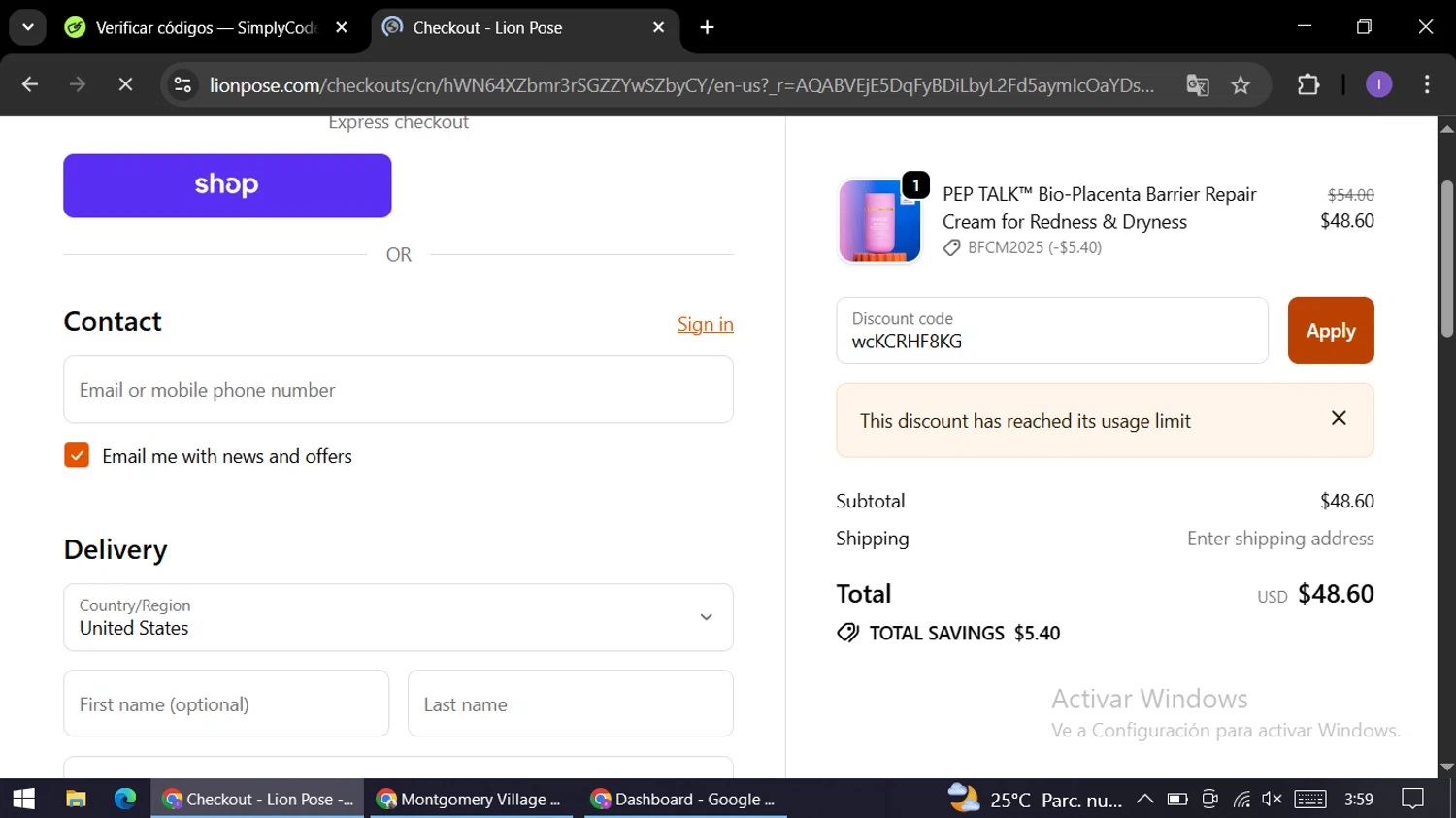Click the Total Savings tag icon
The height and width of the screenshot is (818, 1456).
pyautogui.click(x=847, y=633)
